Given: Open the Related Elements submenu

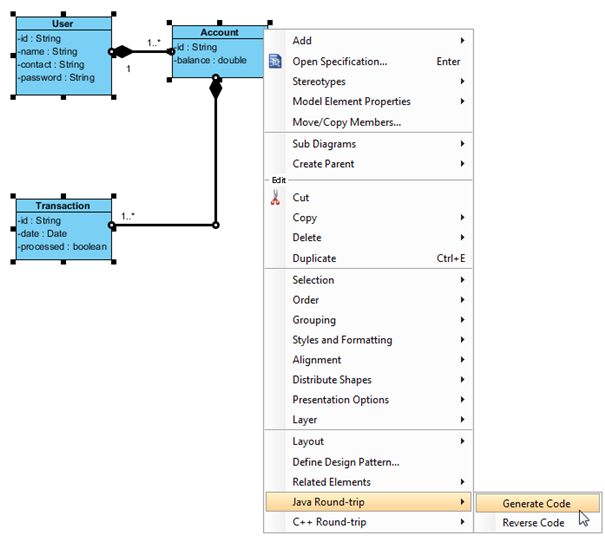Looking at the screenshot, I should click(x=368, y=482).
